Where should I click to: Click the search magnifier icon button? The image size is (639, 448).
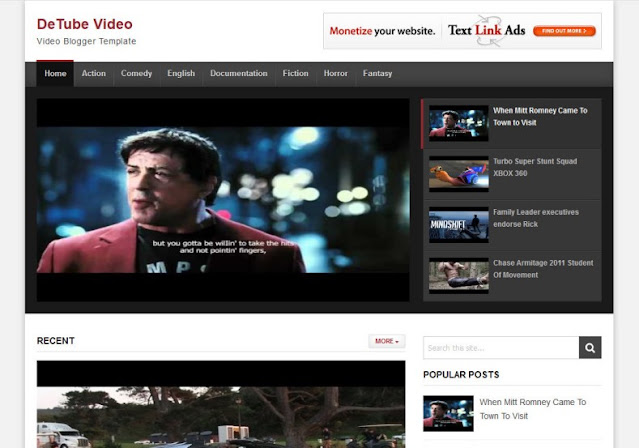pos(590,348)
